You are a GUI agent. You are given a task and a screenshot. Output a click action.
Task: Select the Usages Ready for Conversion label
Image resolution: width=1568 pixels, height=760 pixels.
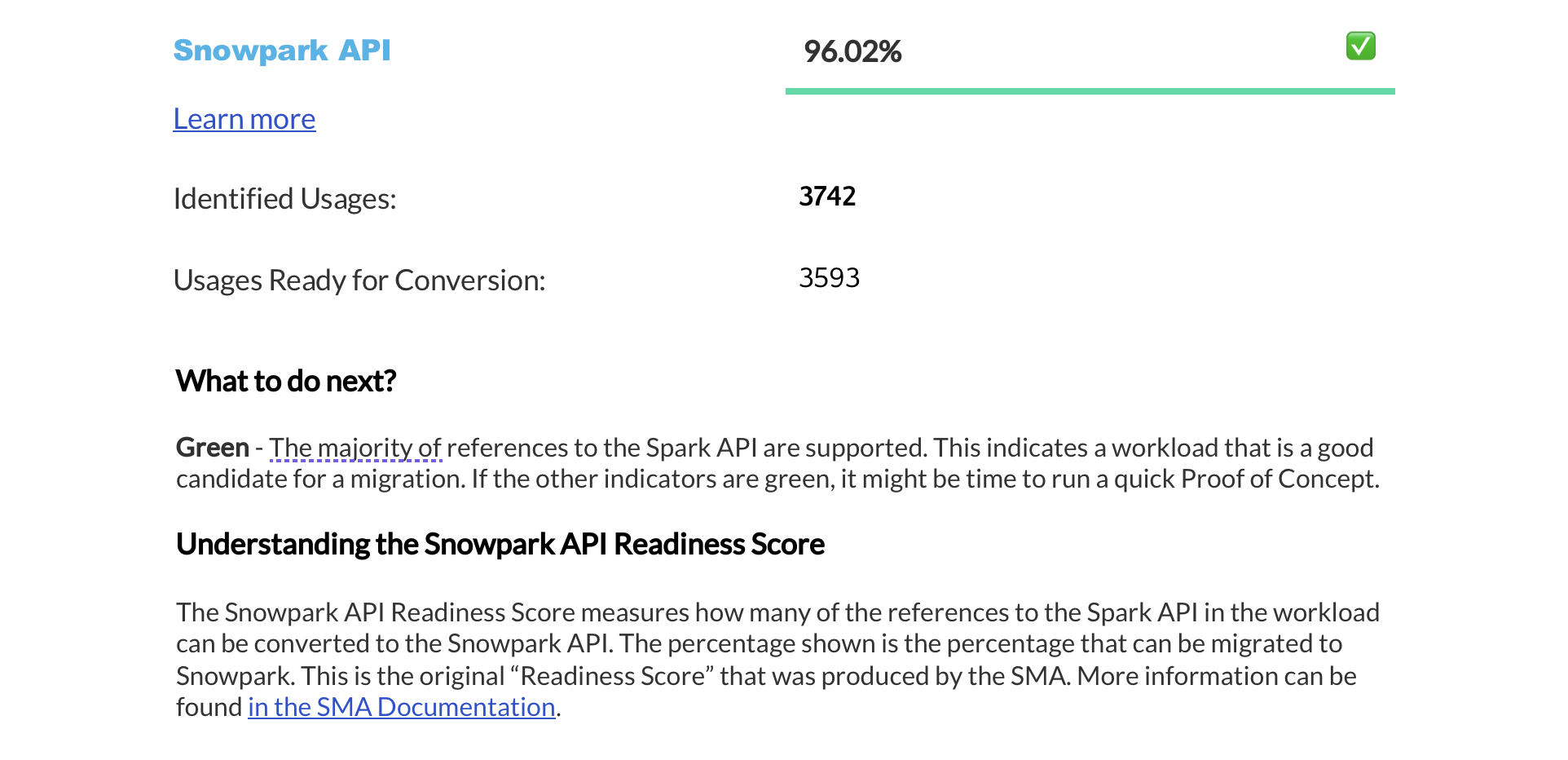[359, 280]
